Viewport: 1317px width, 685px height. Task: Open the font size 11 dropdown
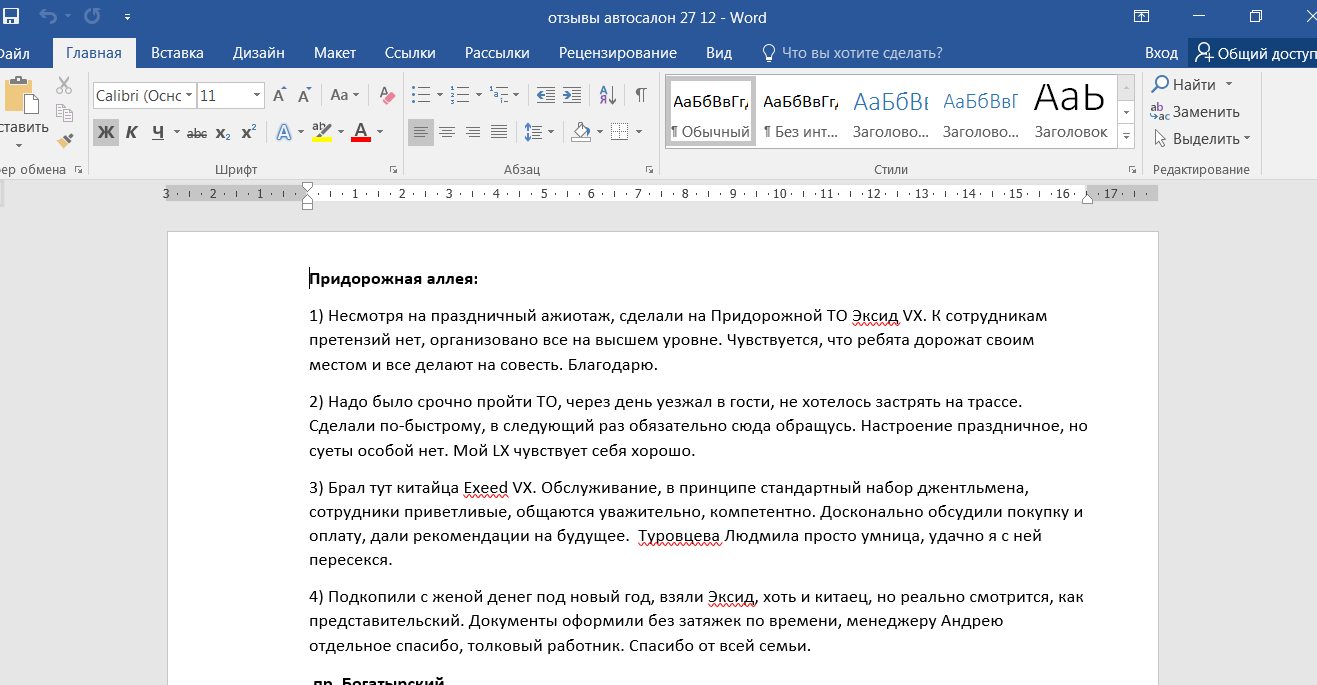[x=257, y=96]
